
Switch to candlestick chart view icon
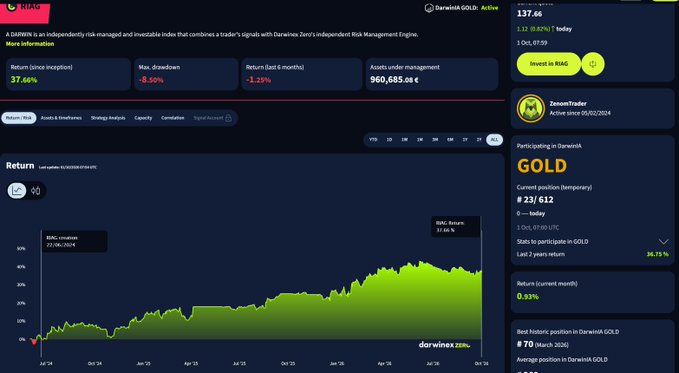pos(36,190)
